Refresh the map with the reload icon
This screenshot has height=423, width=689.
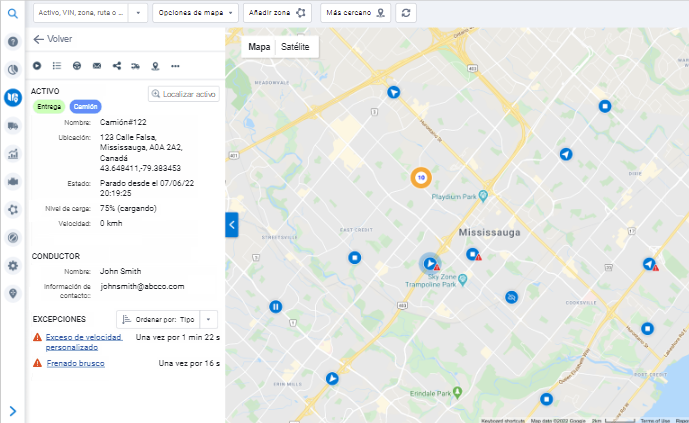tap(406, 13)
